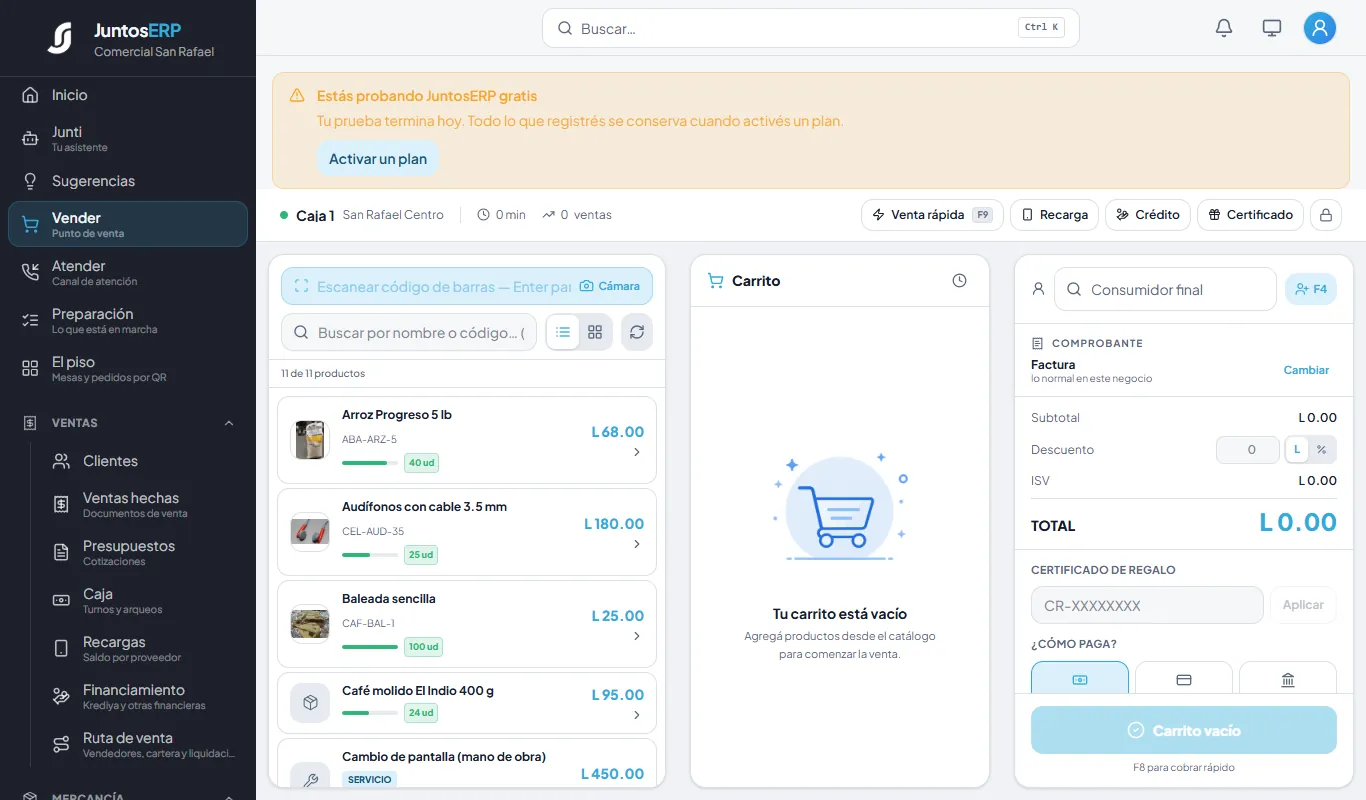Click the Activar un plan button
The height and width of the screenshot is (800, 1366).
[378, 159]
